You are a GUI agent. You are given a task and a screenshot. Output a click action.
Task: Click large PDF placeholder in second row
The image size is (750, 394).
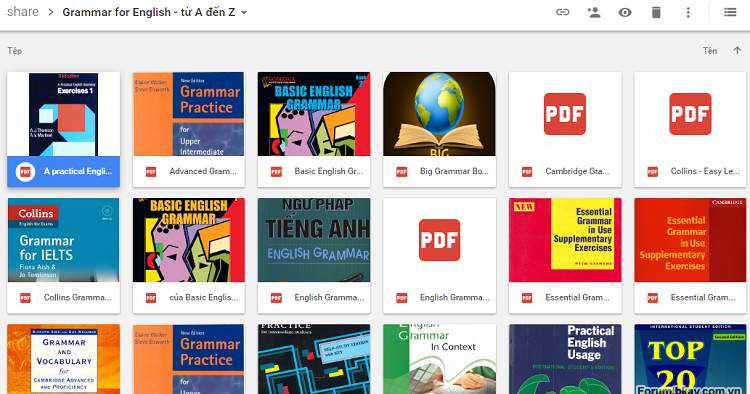pyautogui.click(x=439, y=240)
